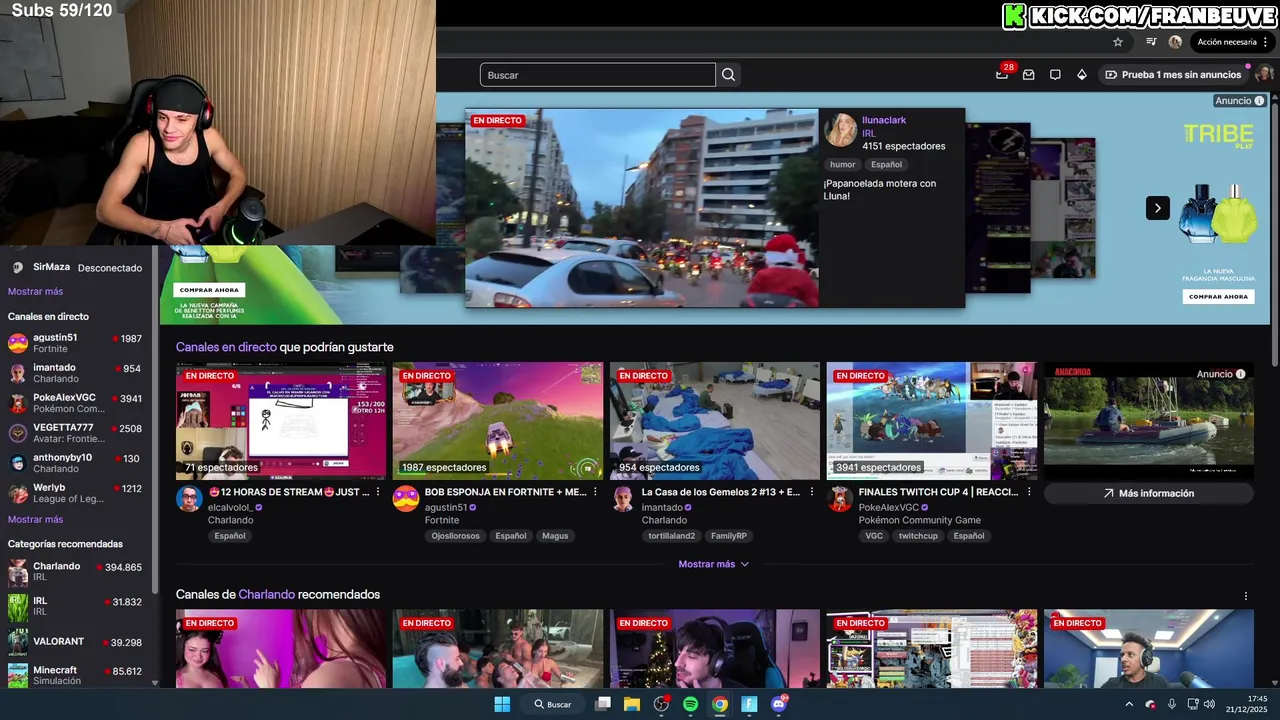
Task: Click PokeAlexVGC avatar under stream card
Action: click(840, 499)
